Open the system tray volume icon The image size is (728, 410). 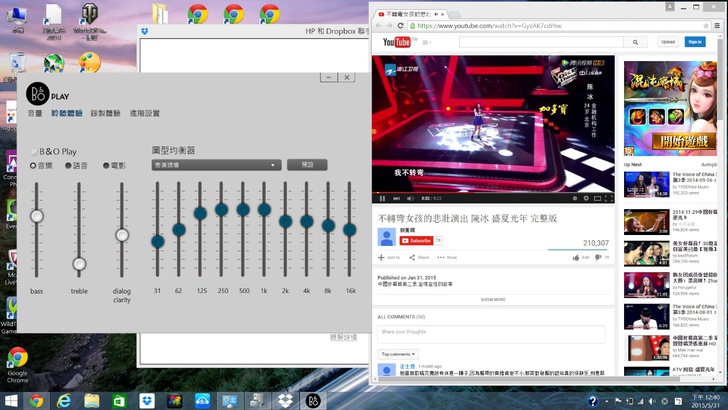652,401
